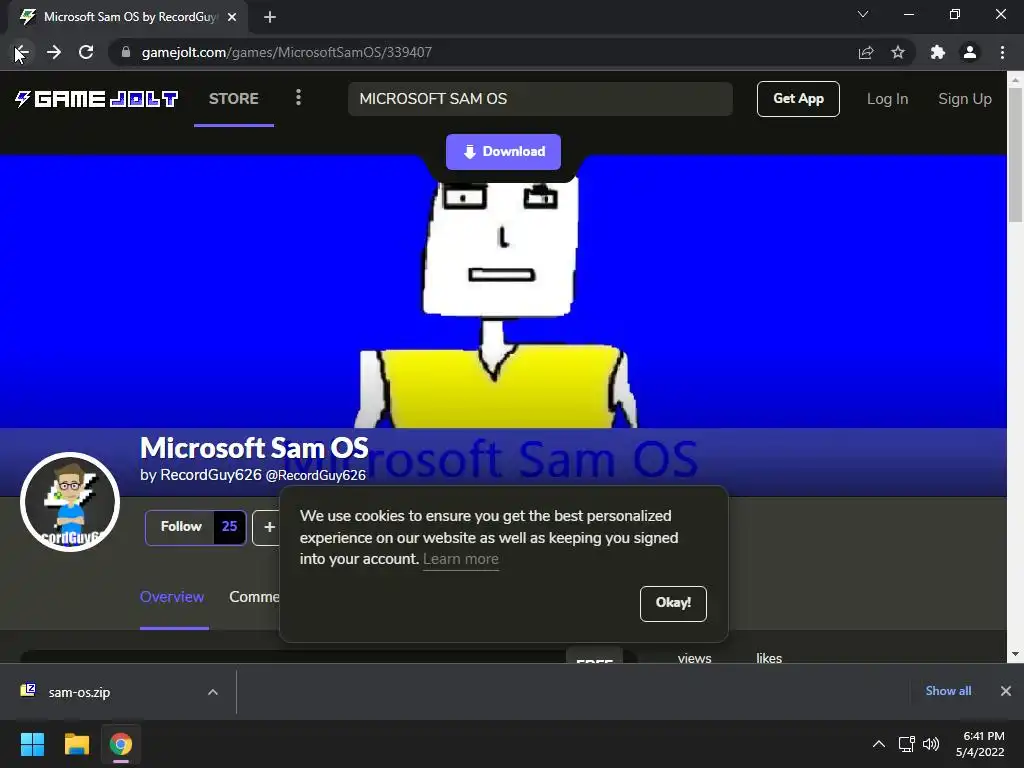Click the Get App button
The height and width of the screenshot is (768, 1024).
(x=798, y=99)
